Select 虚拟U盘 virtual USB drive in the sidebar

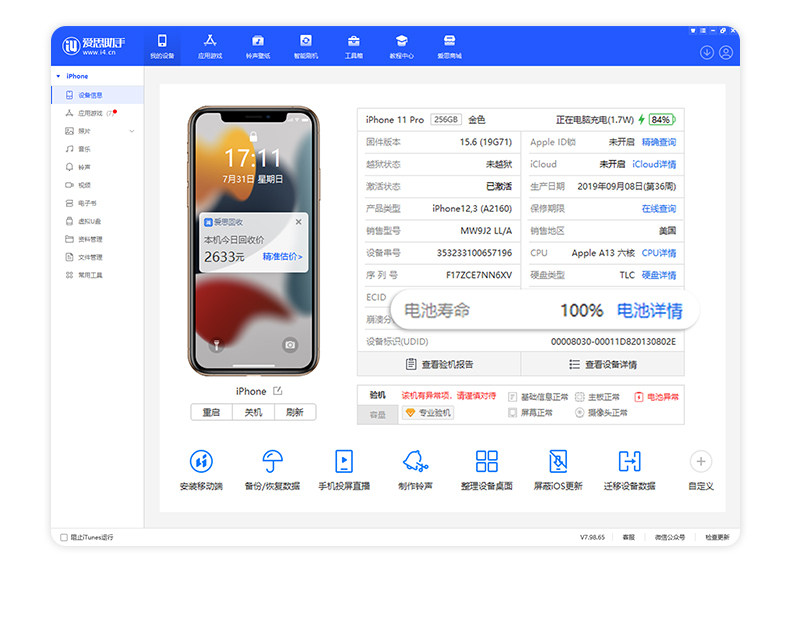coord(97,221)
